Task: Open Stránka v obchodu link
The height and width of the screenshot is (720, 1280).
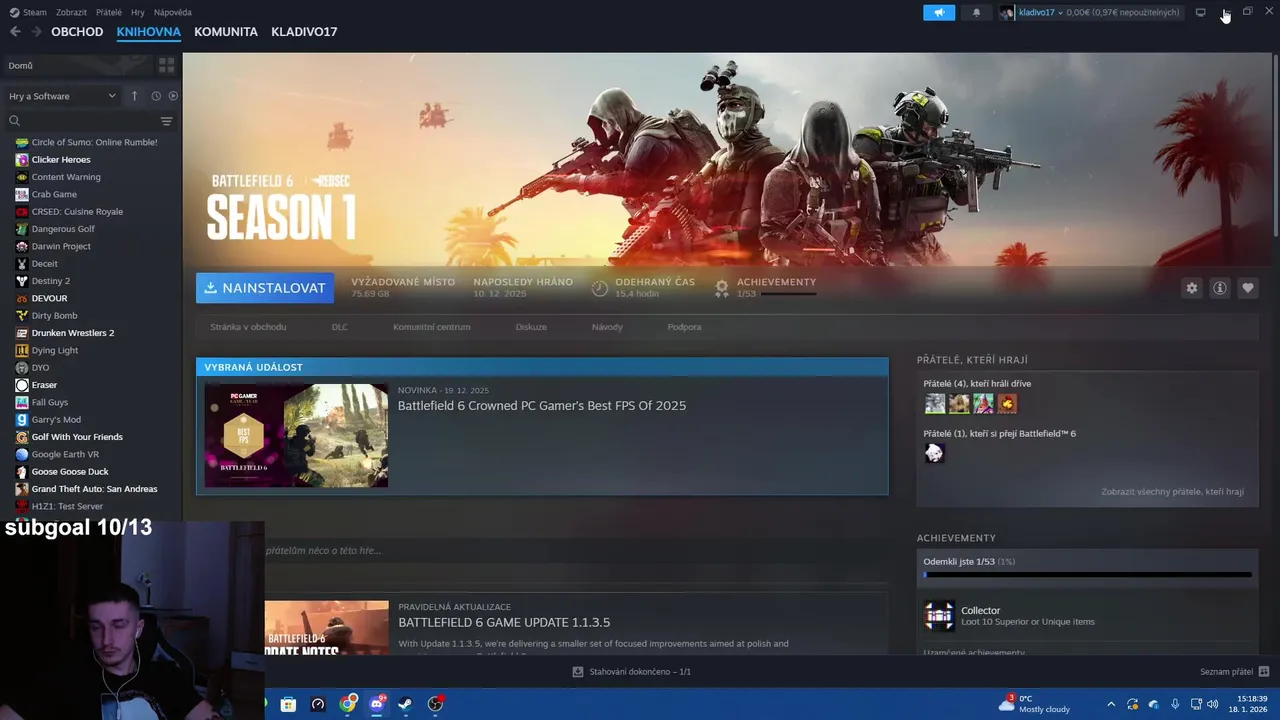Action: click(248, 327)
